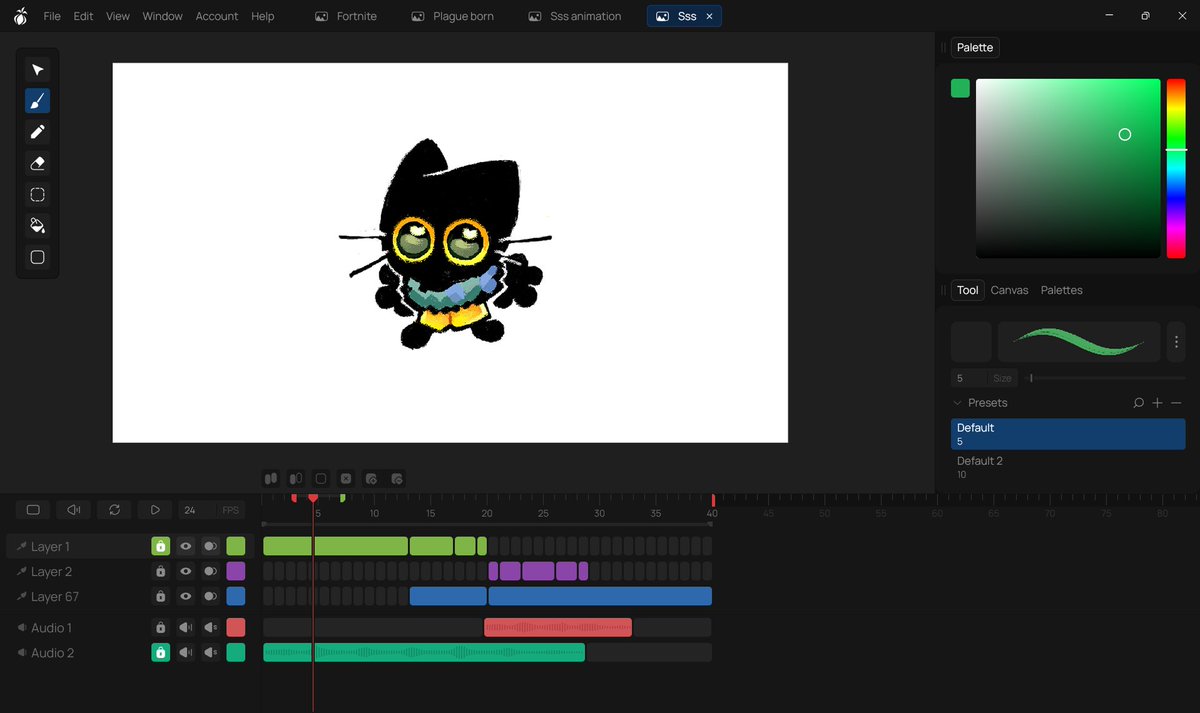The height and width of the screenshot is (713, 1200).
Task: Open the Edit menu
Action: click(x=83, y=16)
